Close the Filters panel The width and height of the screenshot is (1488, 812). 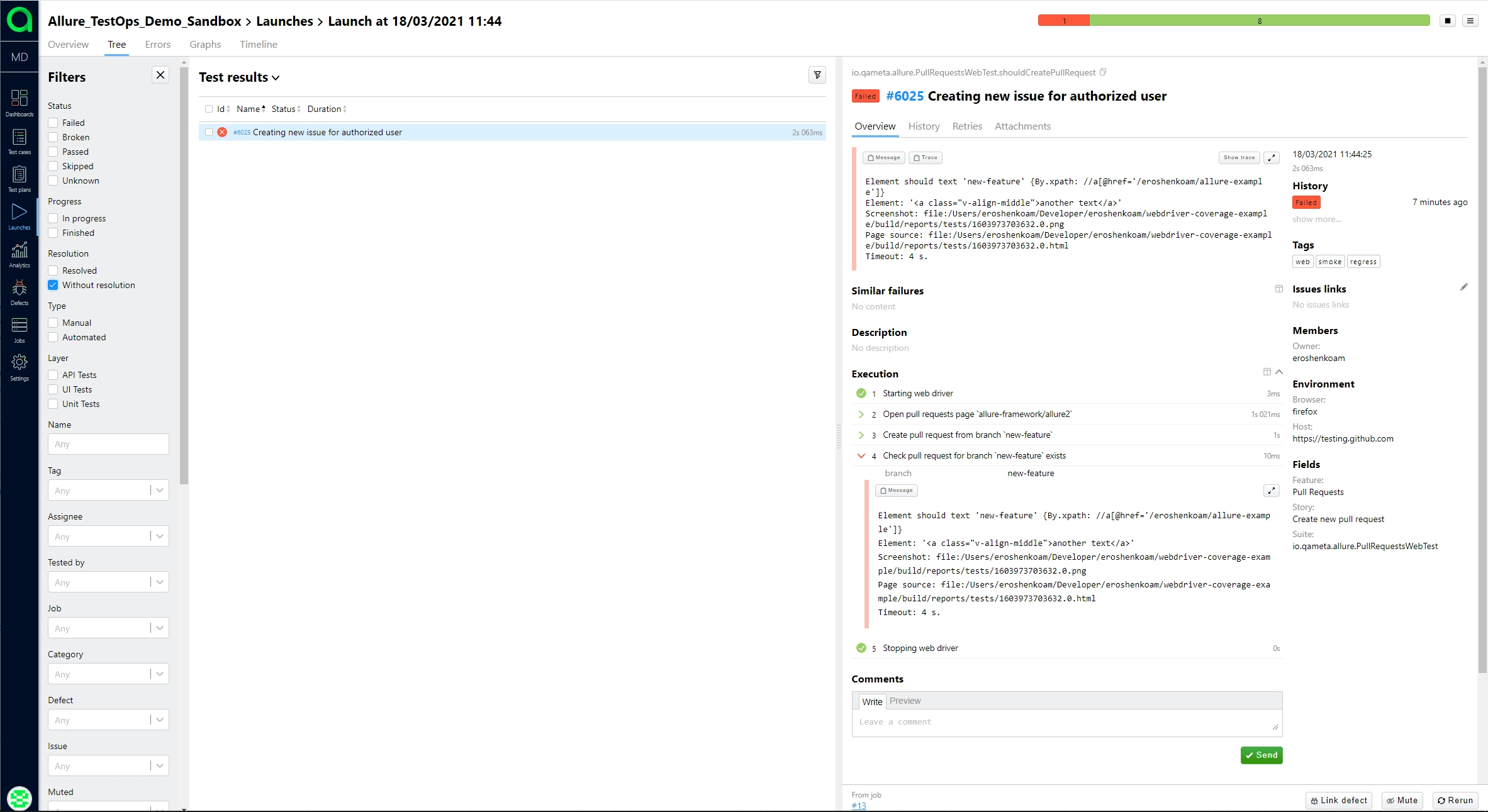(160, 75)
